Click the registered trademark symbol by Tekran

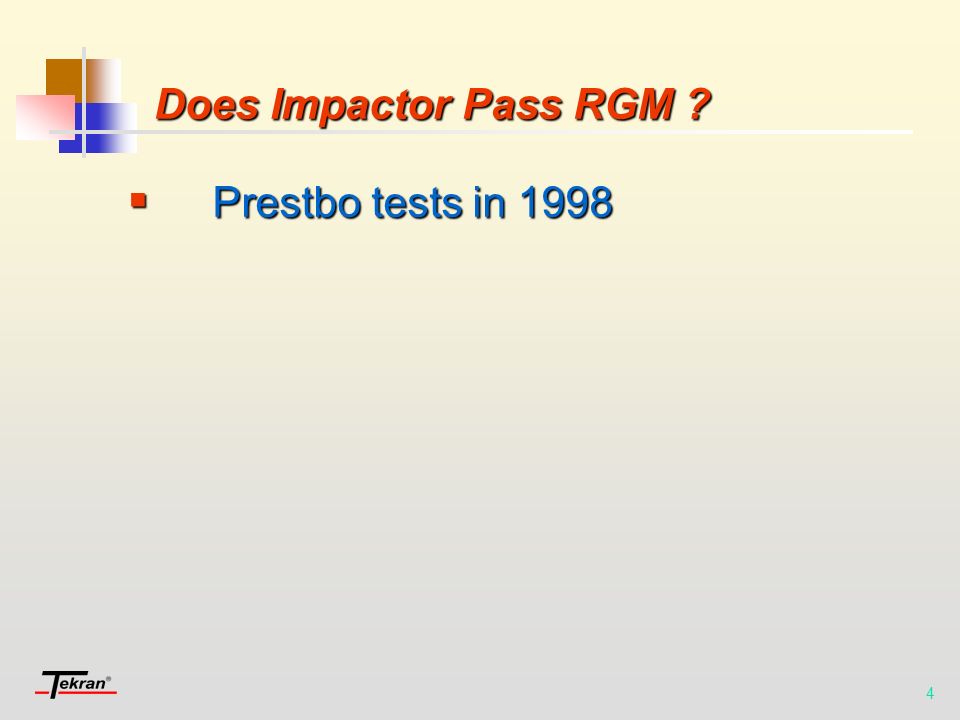pyautogui.click(x=109, y=678)
